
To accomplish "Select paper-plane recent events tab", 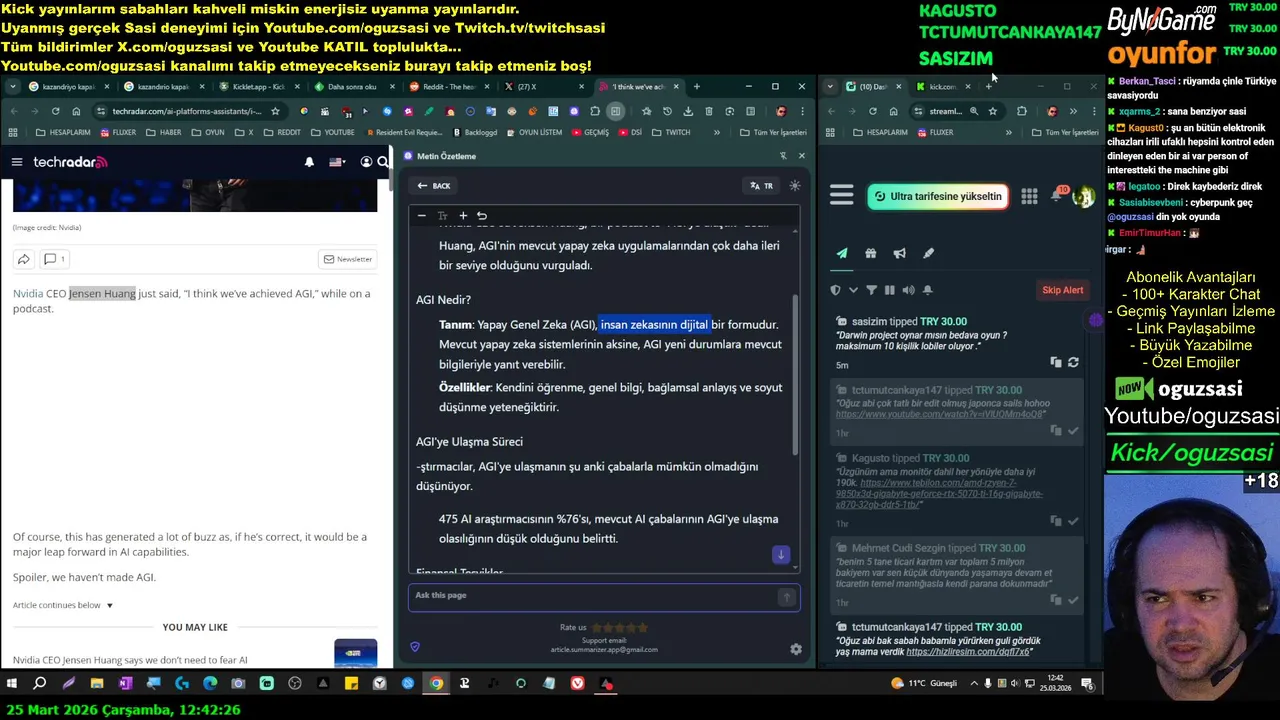I will 842,253.
